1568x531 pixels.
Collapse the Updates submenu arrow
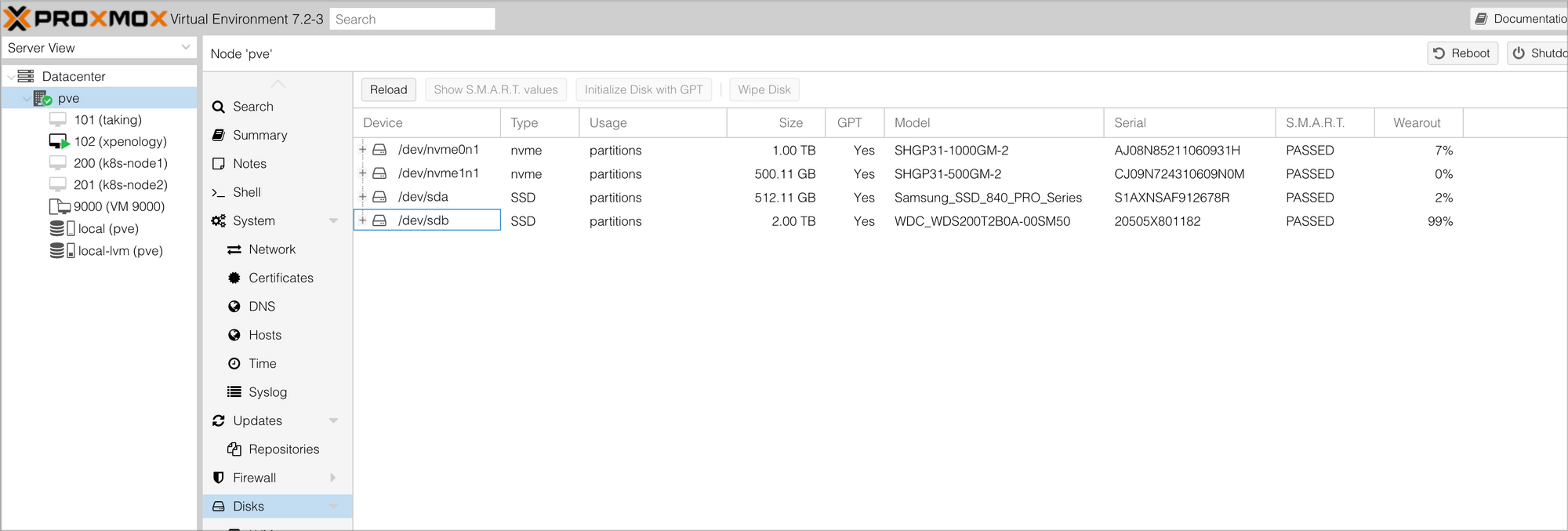pos(333,420)
